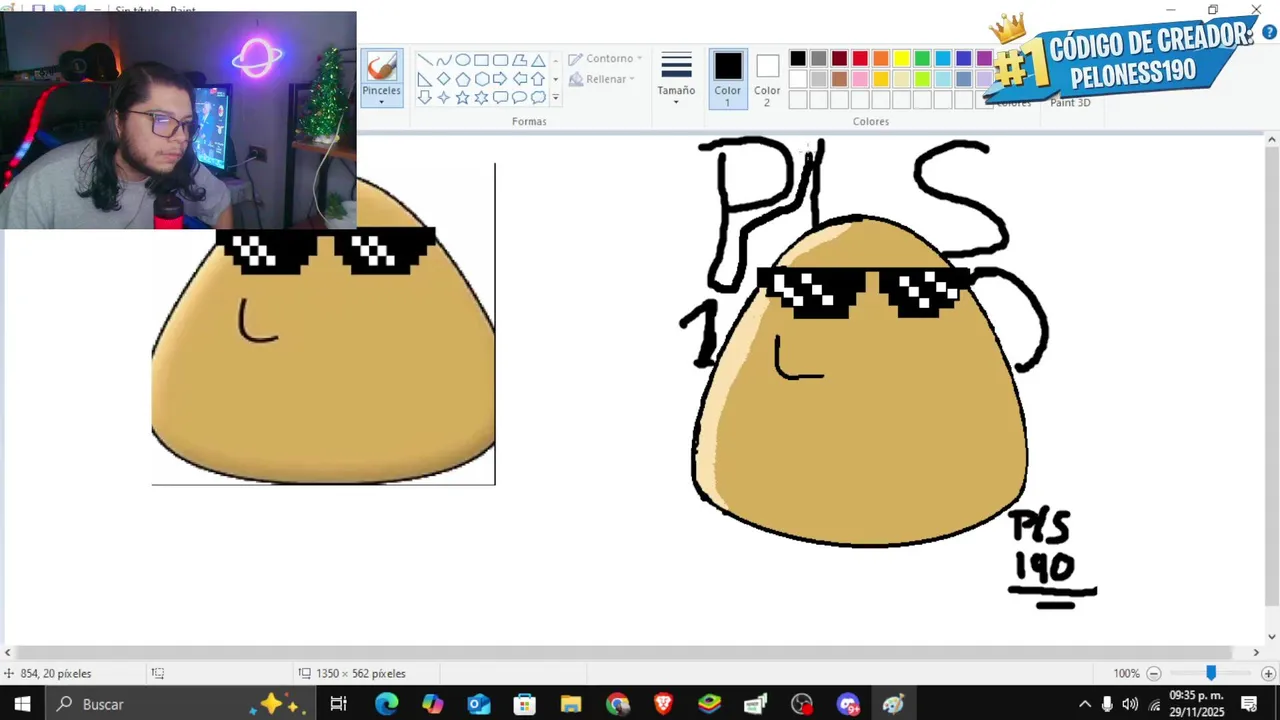Open the Pinceles dropdown arrow

381,101
